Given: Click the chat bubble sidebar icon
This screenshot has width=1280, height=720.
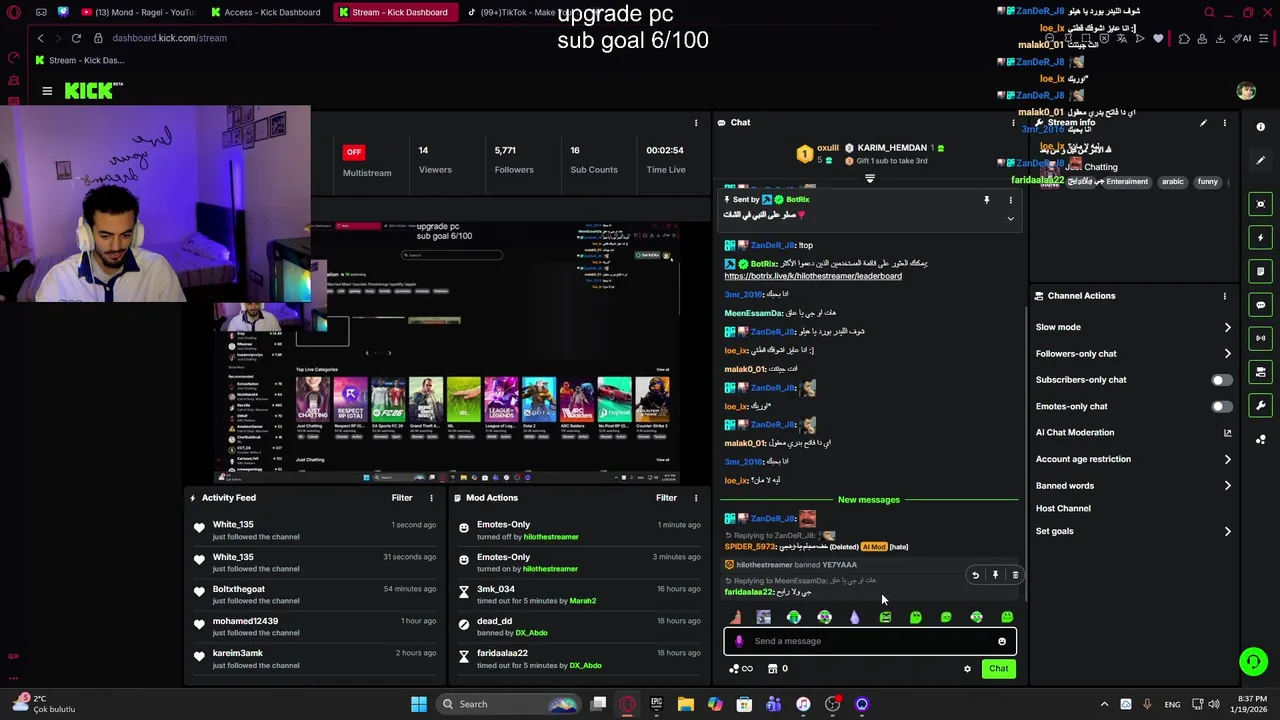Looking at the screenshot, I should click(1261, 305).
